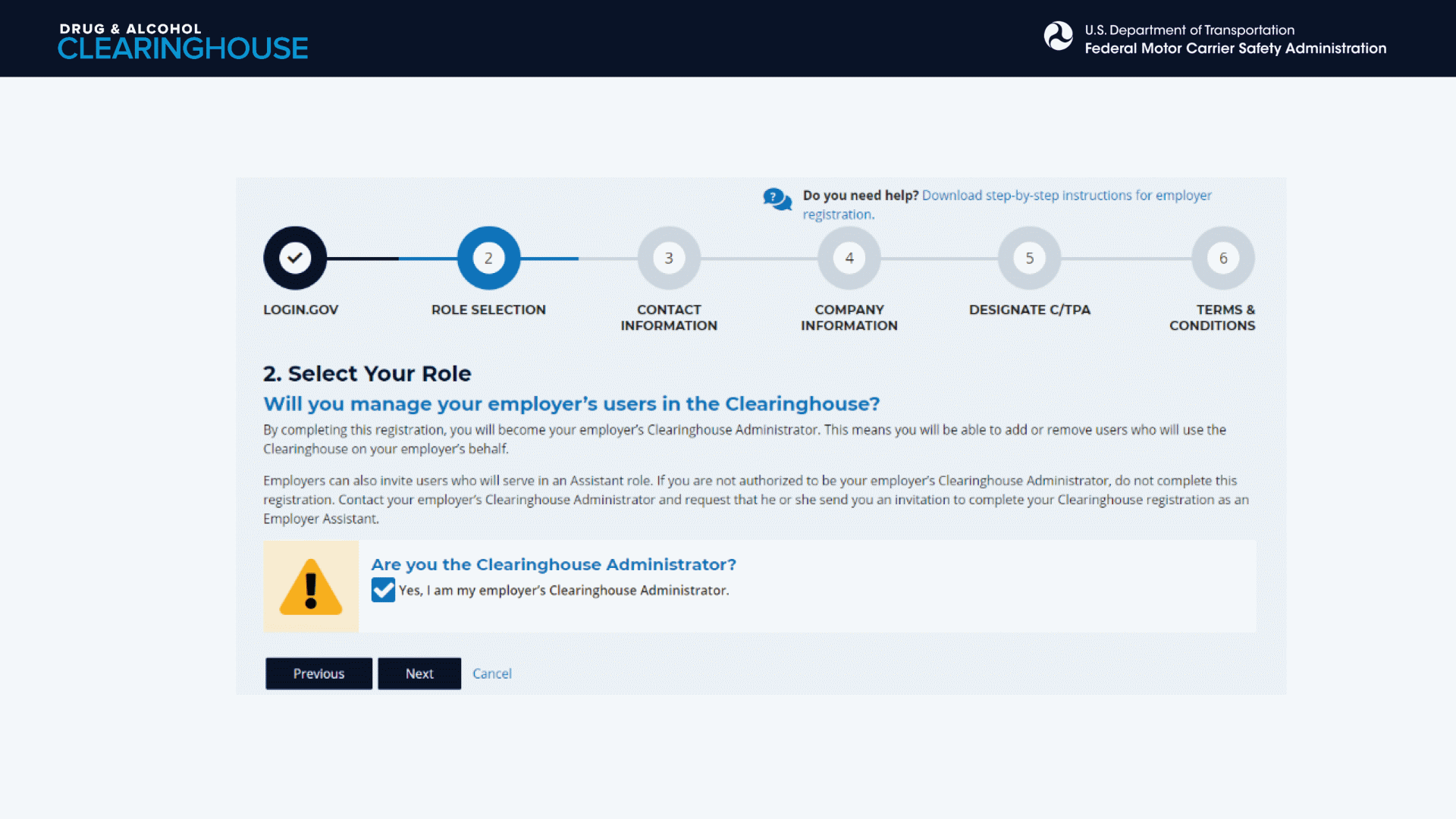Click the Previous button
The image size is (1456, 819).
pyautogui.click(x=318, y=673)
